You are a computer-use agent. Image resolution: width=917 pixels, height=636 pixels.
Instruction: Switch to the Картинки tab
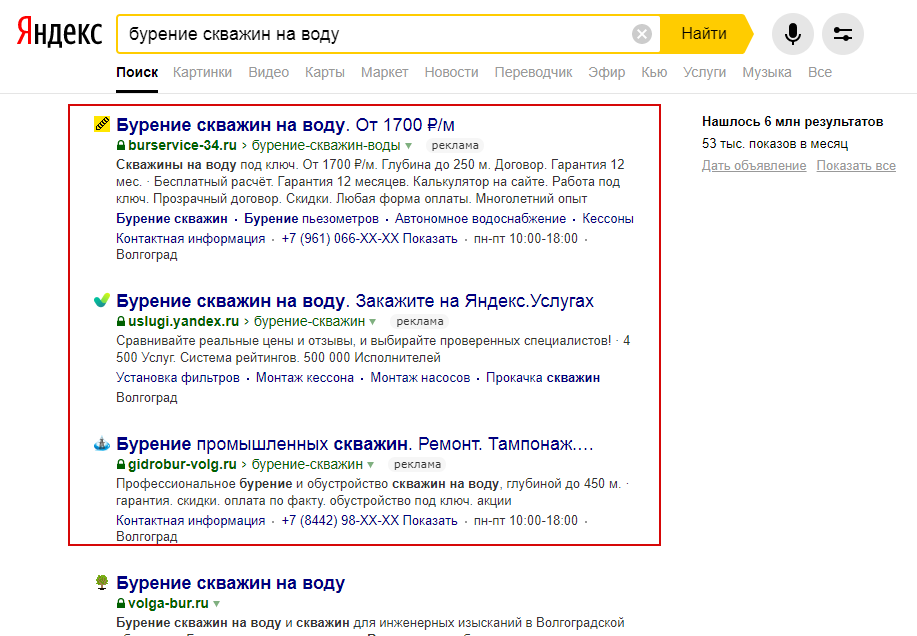point(202,72)
